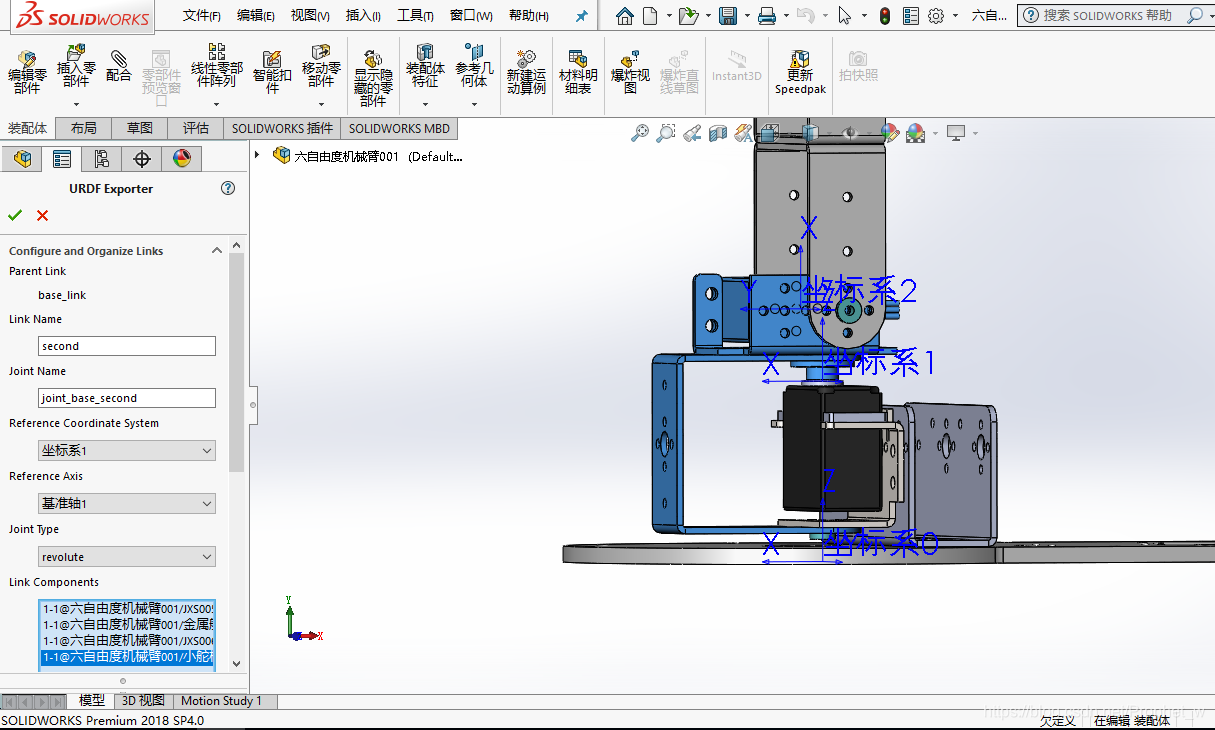Expand 六自由度机械臂001 assembly tree
The height and width of the screenshot is (730, 1215).
click(257, 155)
